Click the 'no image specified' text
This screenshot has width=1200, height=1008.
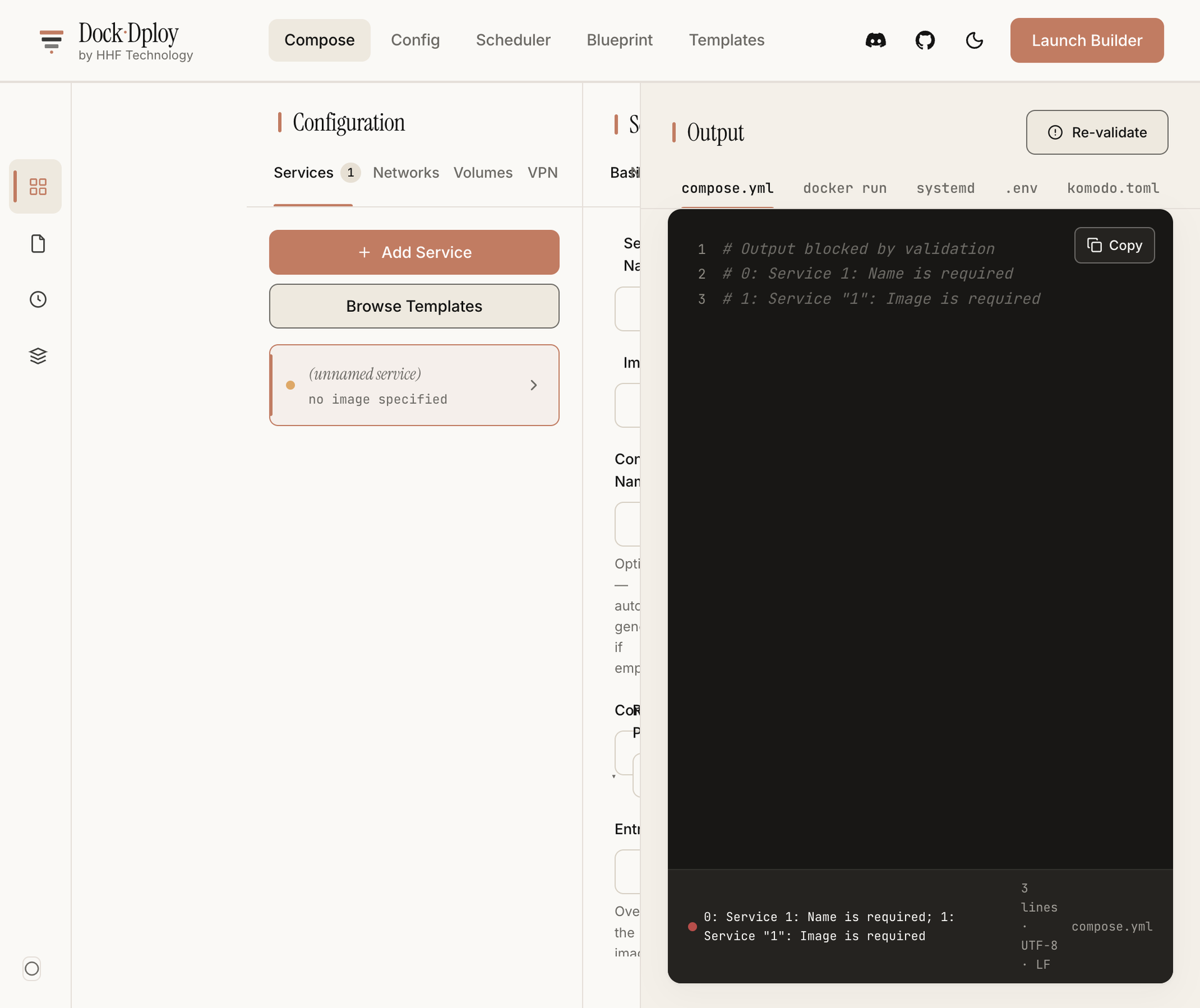pos(378,399)
